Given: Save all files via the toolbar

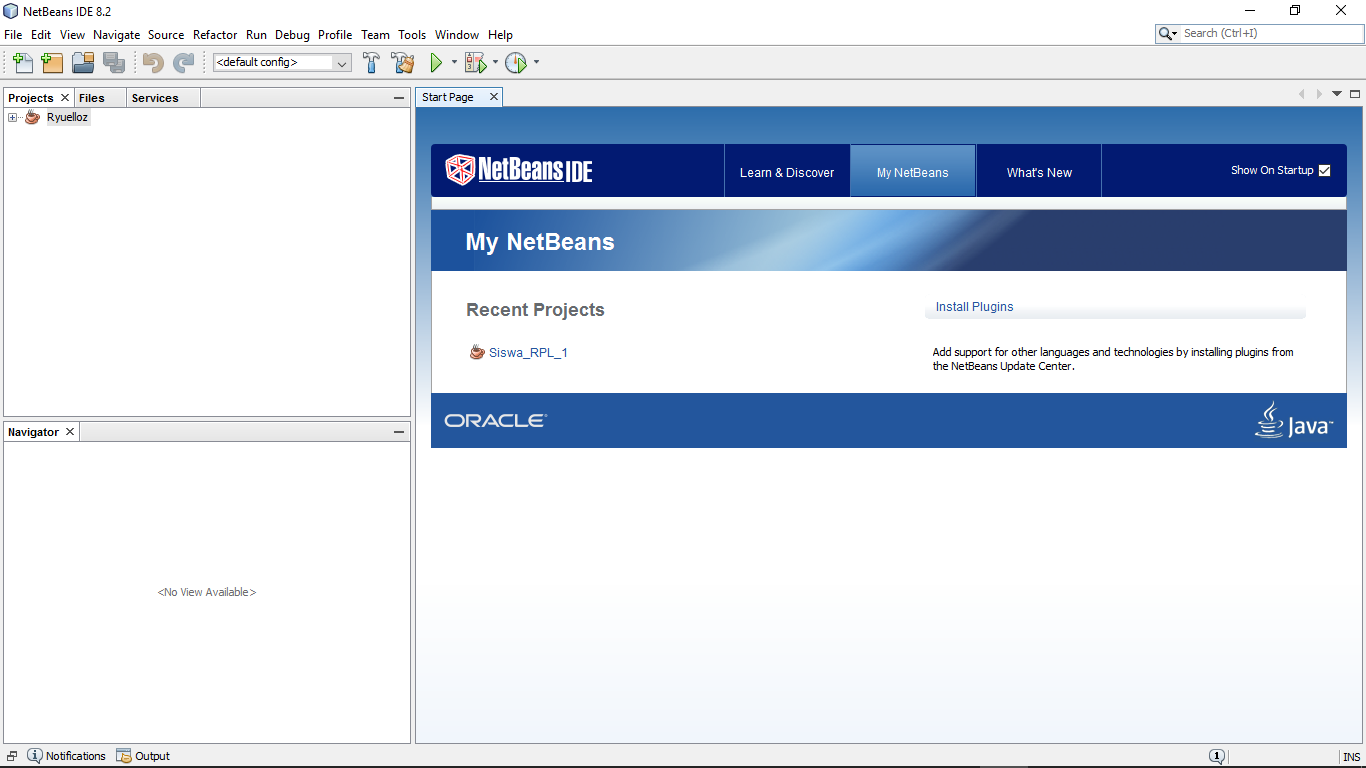Looking at the screenshot, I should tap(114, 62).
